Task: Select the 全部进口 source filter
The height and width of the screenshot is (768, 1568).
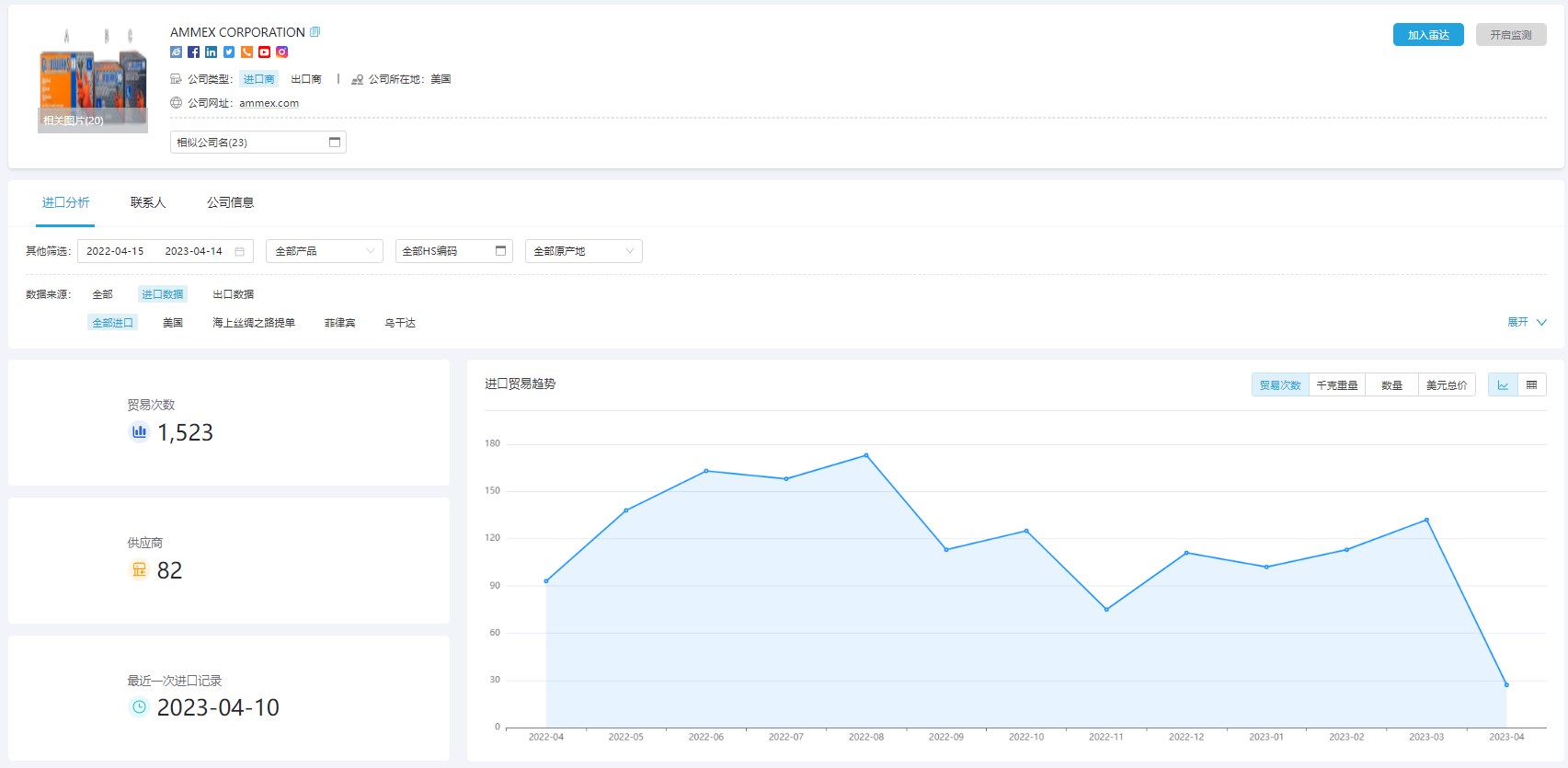Action: click(113, 323)
